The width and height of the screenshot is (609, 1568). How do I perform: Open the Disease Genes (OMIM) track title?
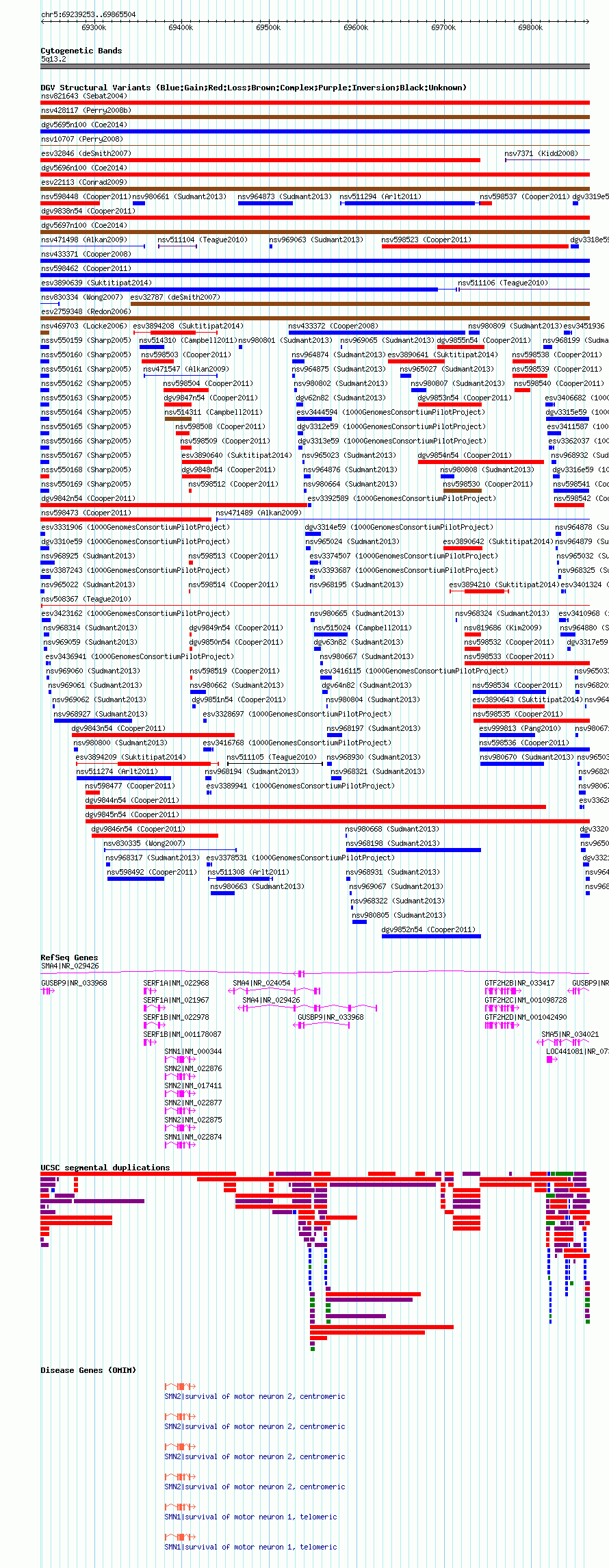pyautogui.click(x=88, y=1370)
